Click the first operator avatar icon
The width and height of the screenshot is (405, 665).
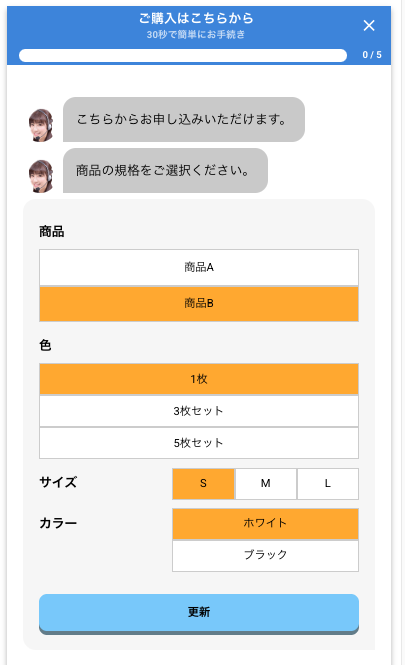pyautogui.click(x=41, y=125)
